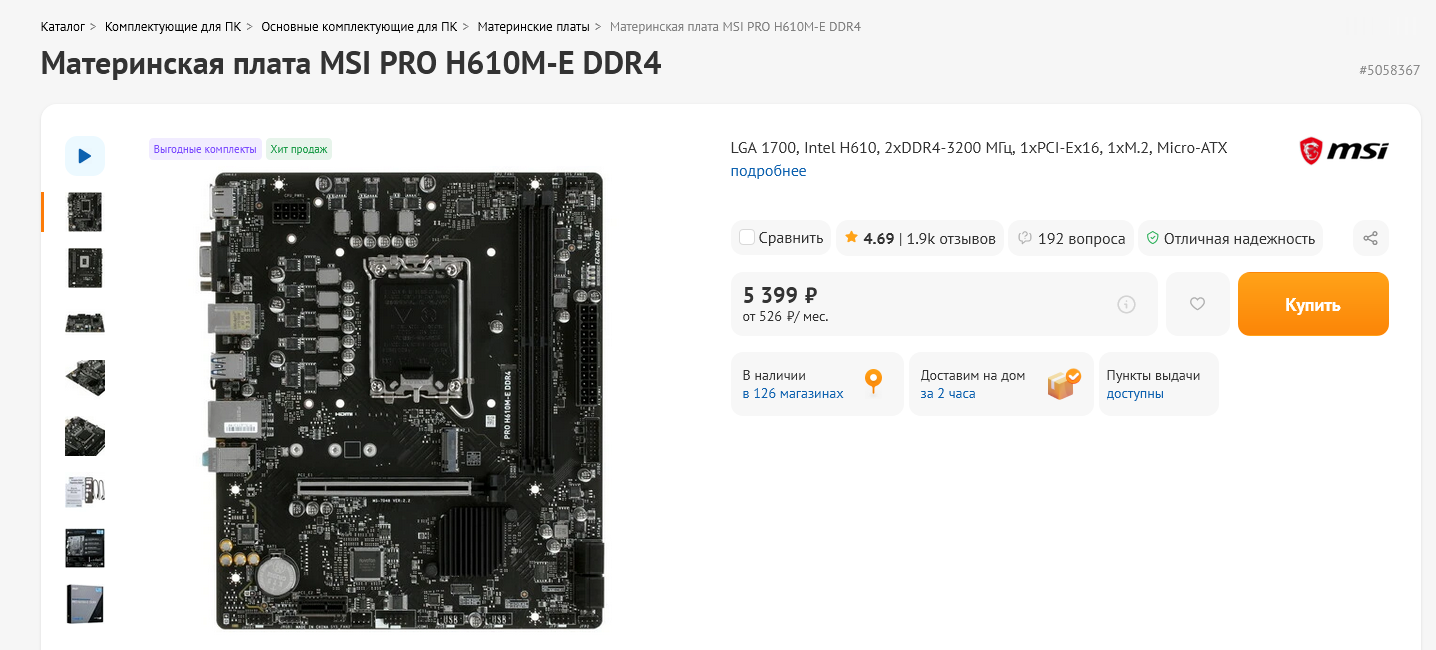The image size is (1436, 650).
Task: Open Материнские платы breadcrumb
Action: coord(533,26)
